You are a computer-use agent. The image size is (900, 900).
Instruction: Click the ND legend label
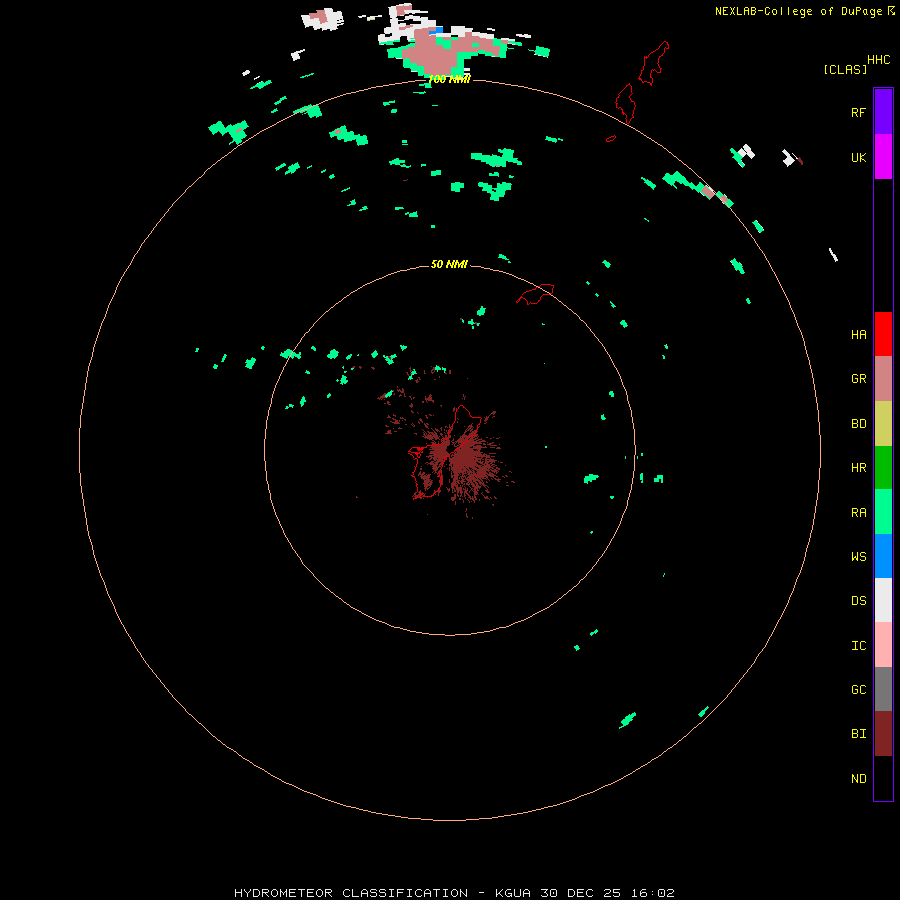[x=858, y=779]
